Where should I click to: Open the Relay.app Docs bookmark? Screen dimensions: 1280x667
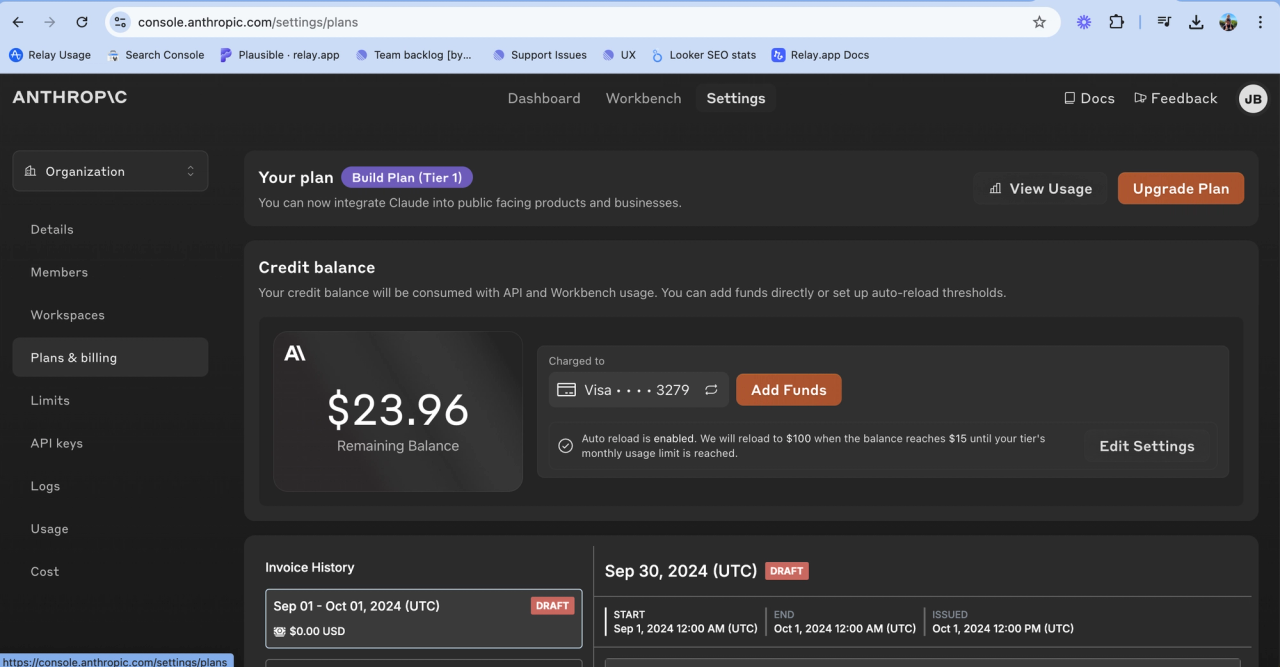[820, 55]
